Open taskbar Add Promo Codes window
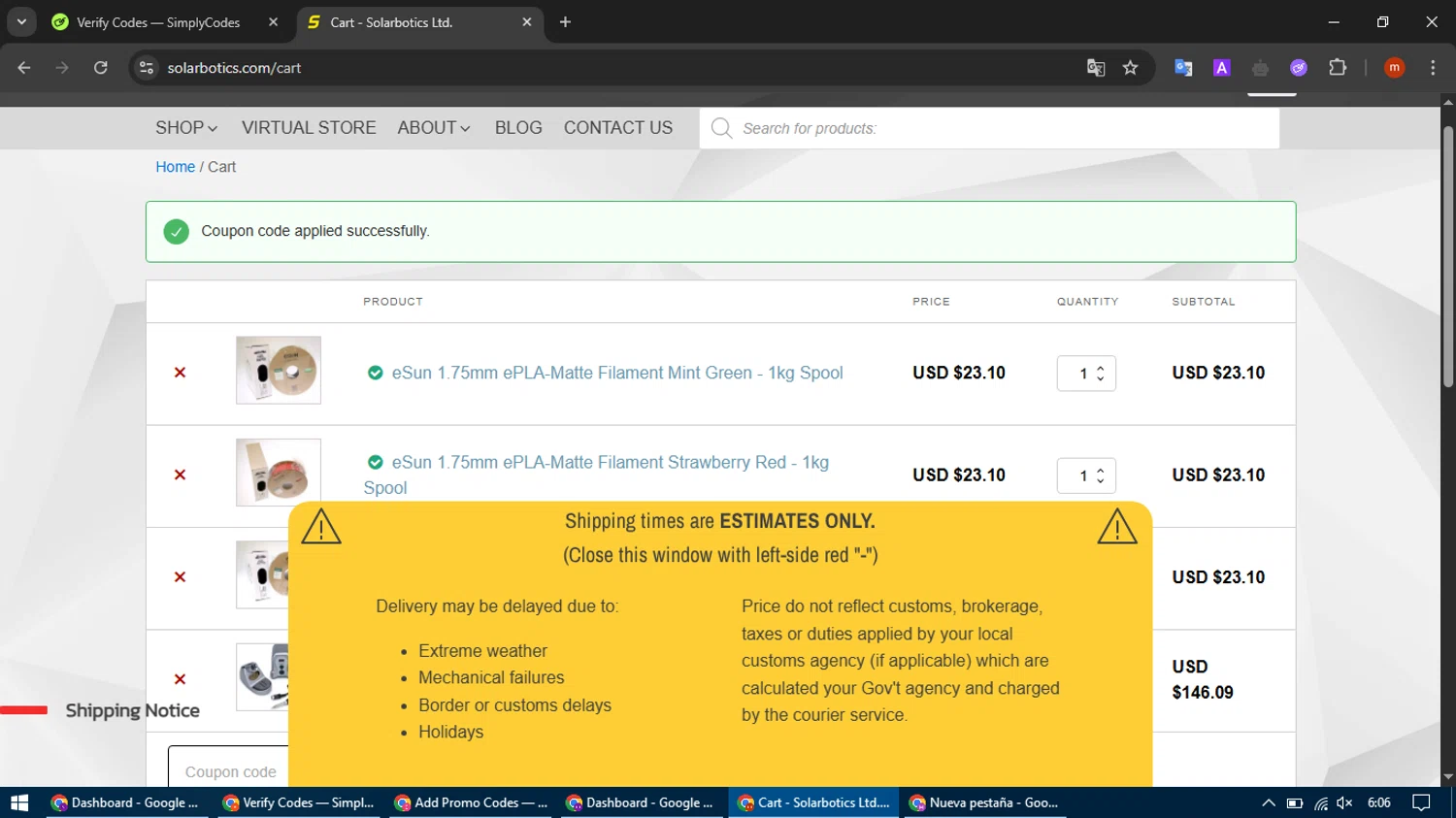 [x=473, y=802]
